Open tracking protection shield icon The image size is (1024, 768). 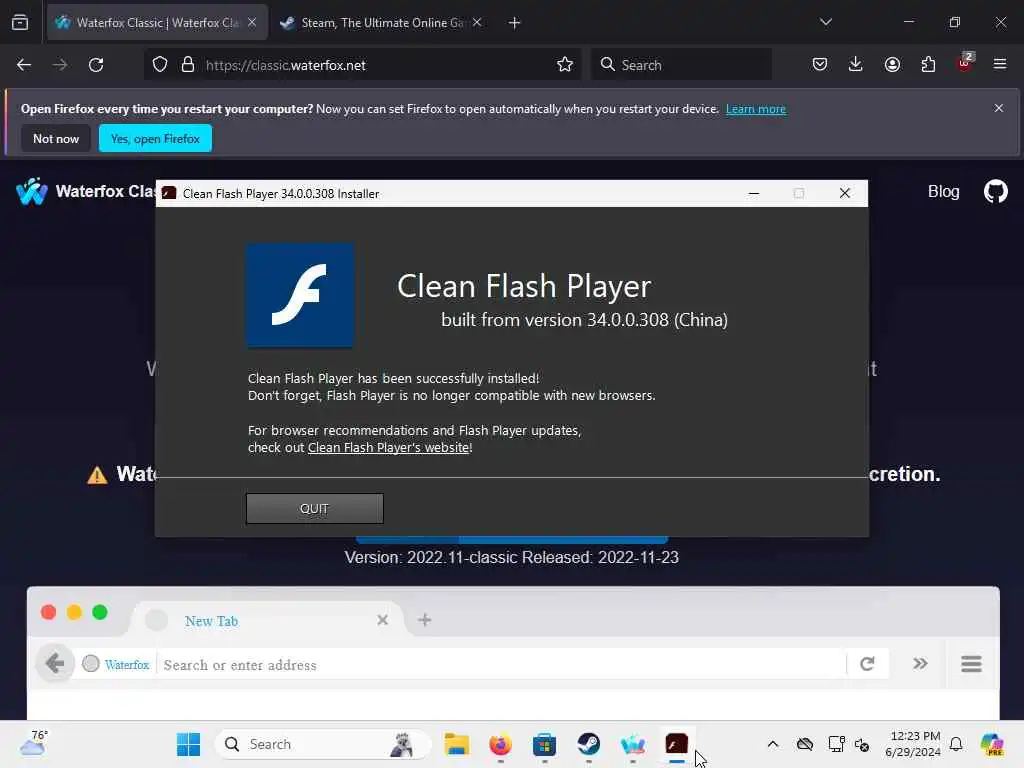[160, 65]
